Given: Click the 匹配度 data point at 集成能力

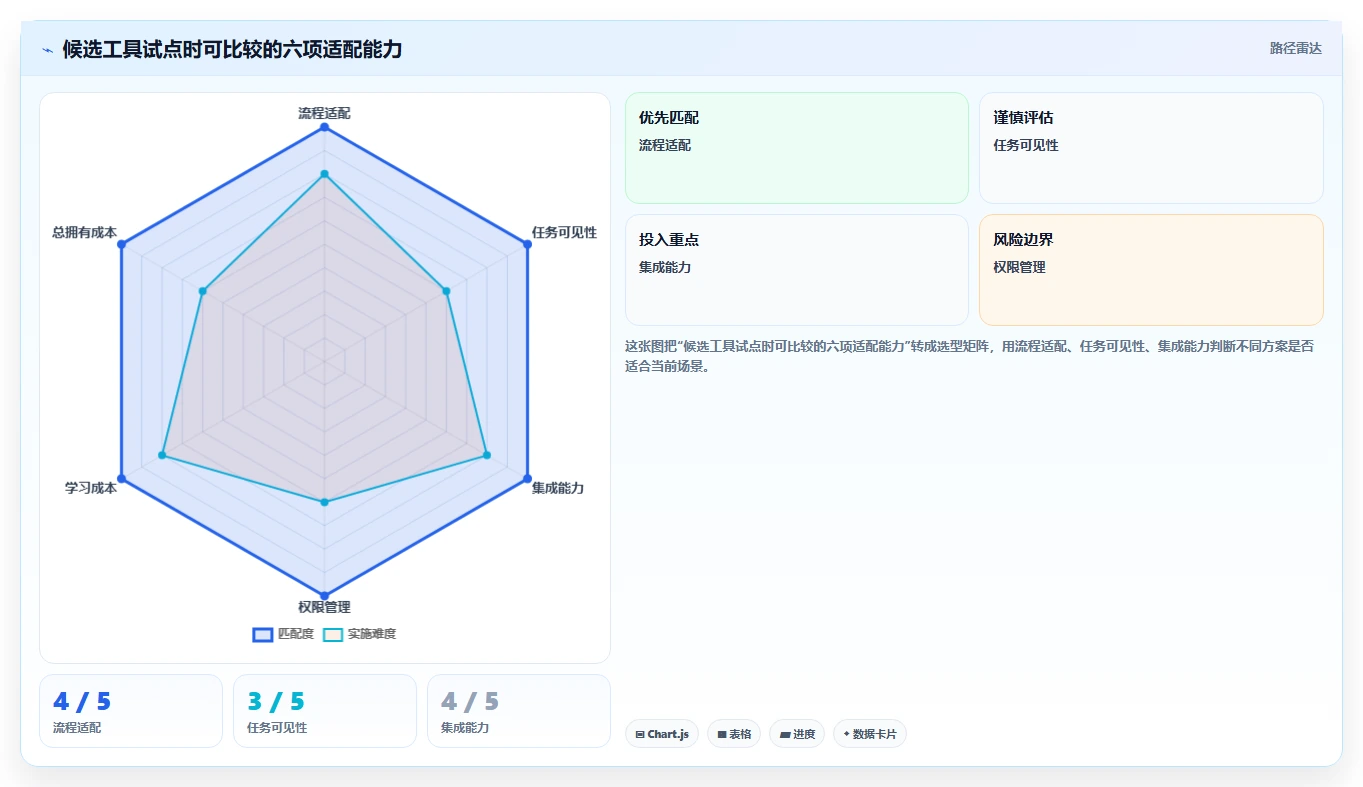Looking at the screenshot, I should point(527,478).
